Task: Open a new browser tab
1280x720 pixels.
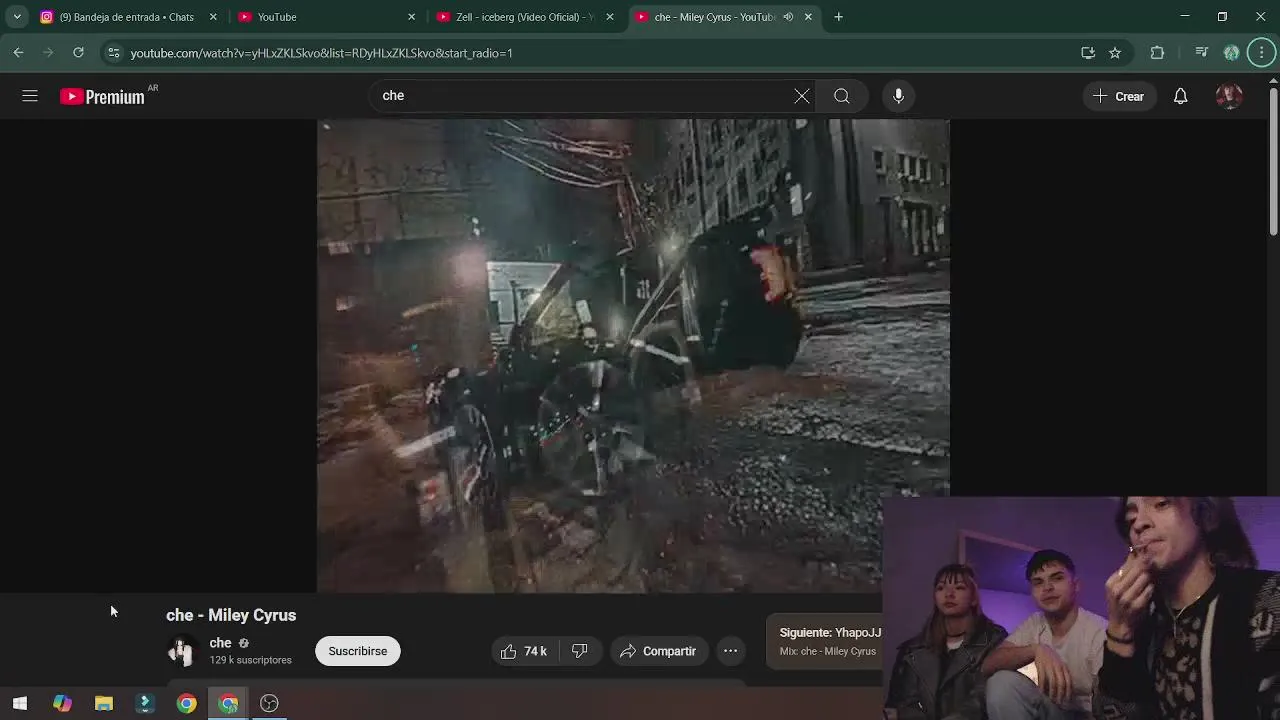Action: tap(839, 17)
